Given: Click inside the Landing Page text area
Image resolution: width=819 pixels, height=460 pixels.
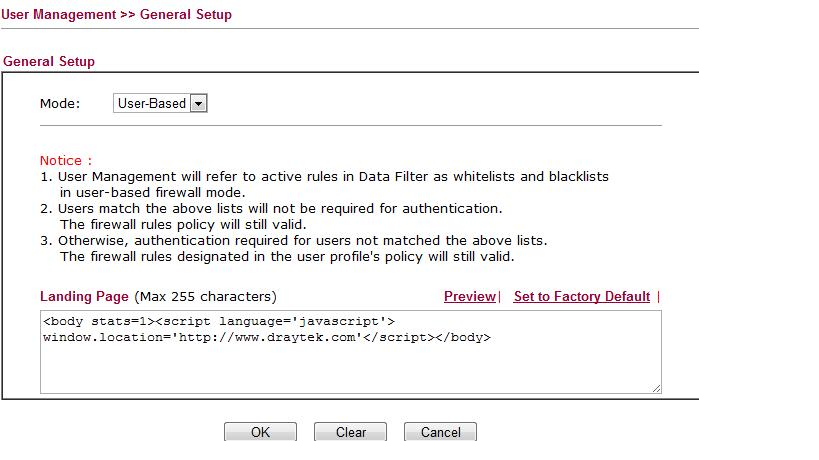Looking at the screenshot, I should 350,365.
